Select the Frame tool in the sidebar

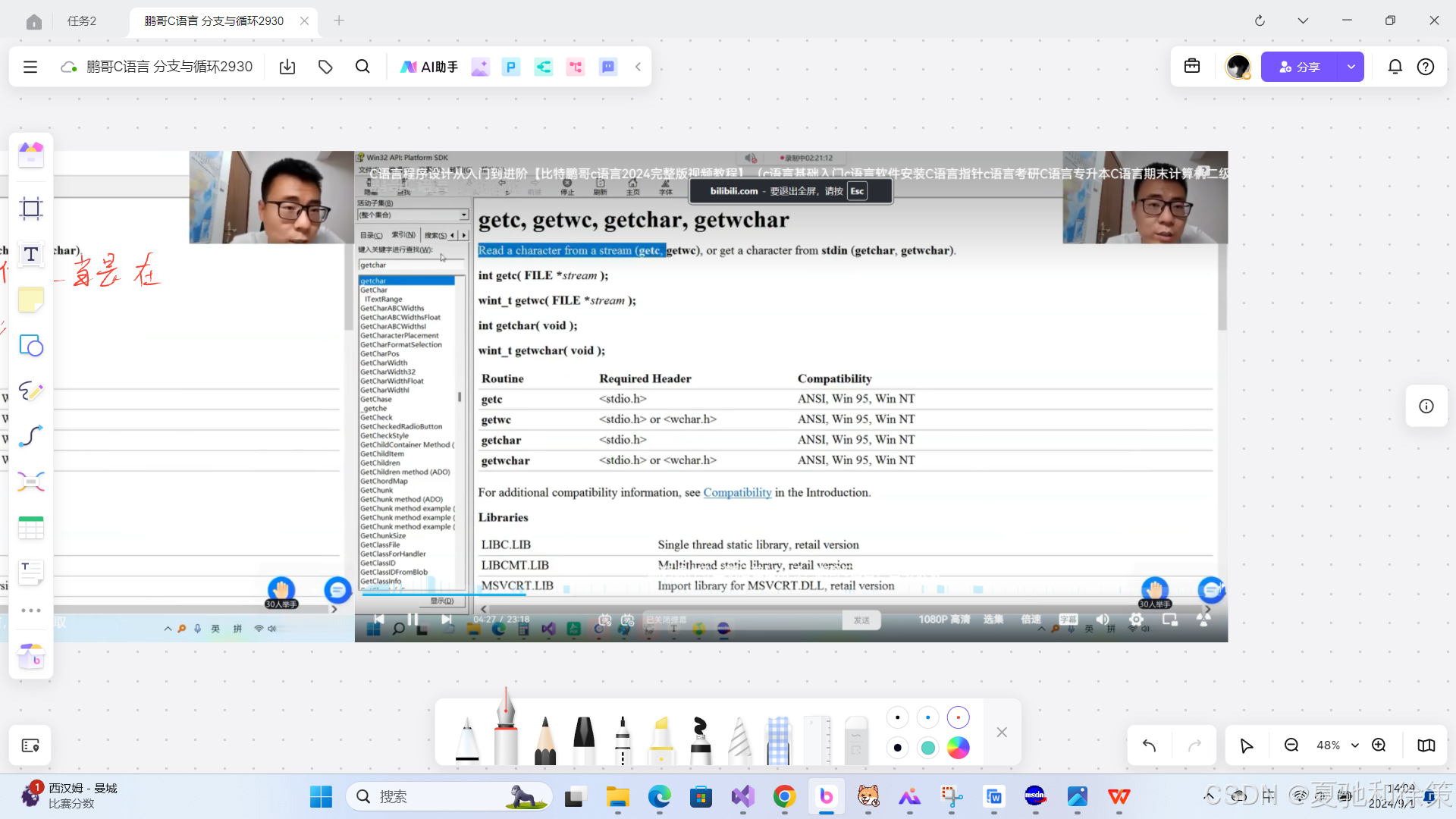click(x=31, y=209)
